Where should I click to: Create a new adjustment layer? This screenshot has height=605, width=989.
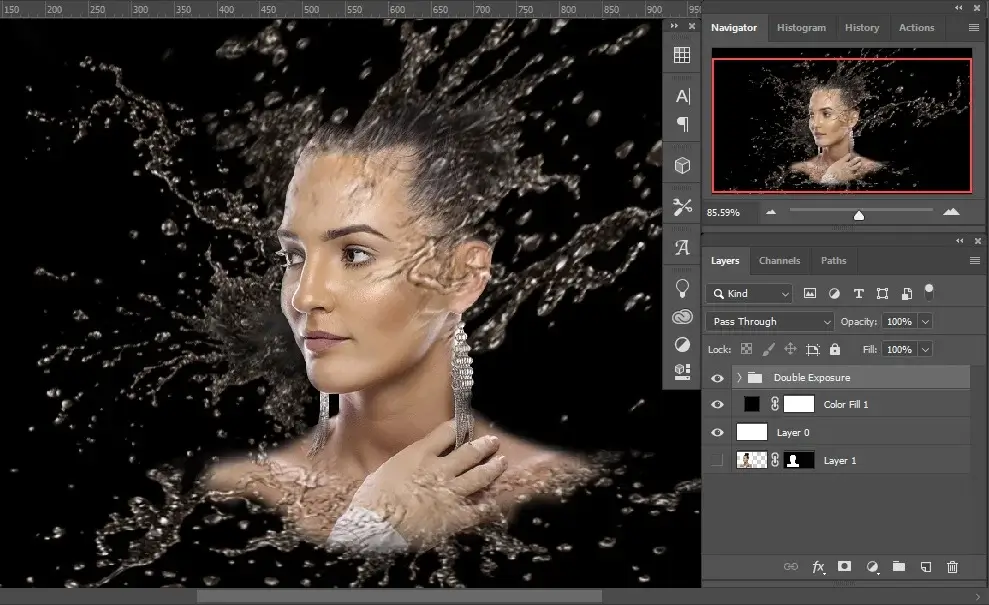pos(871,566)
